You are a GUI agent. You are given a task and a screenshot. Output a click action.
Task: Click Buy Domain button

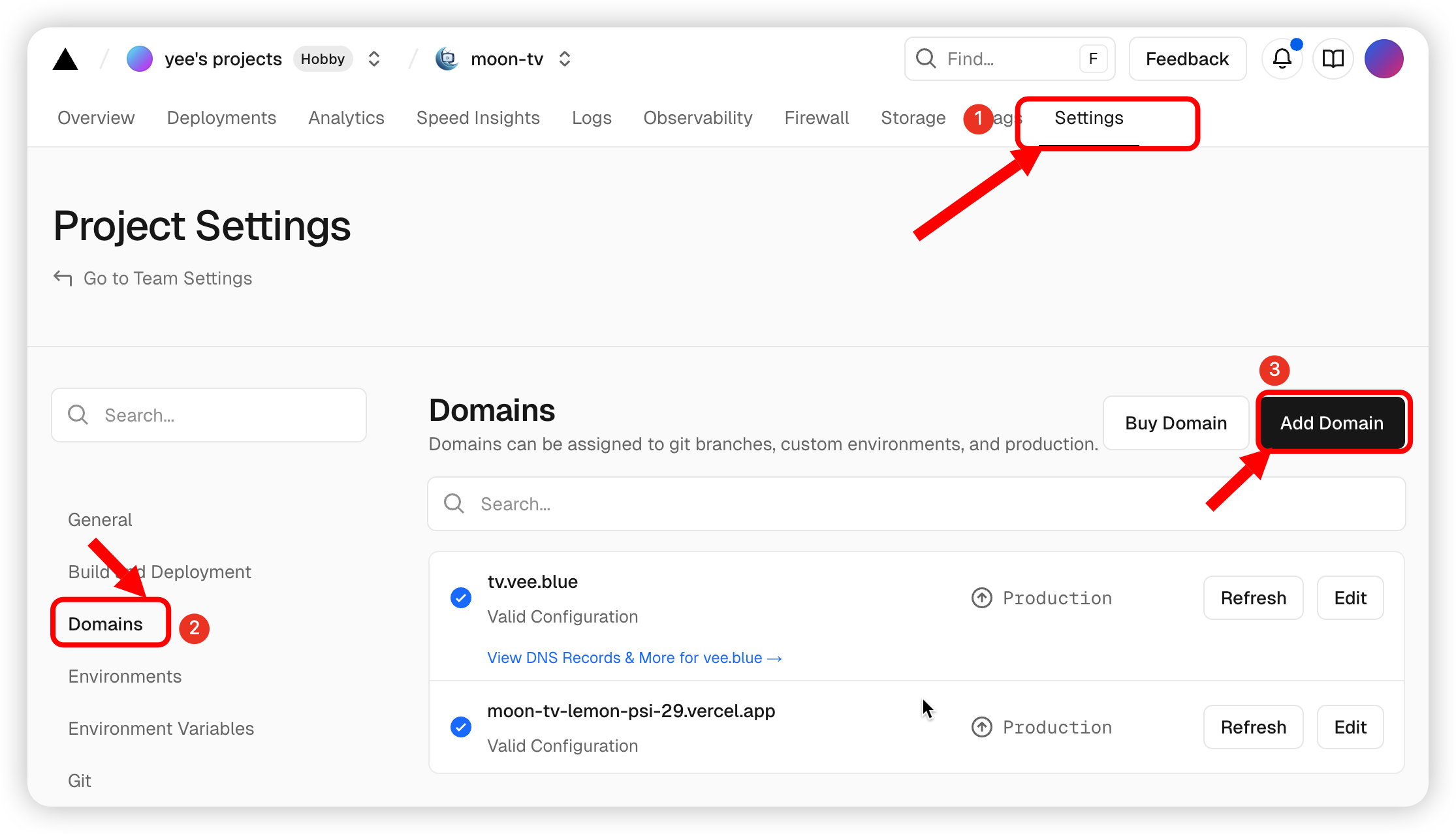pos(1175,423)
